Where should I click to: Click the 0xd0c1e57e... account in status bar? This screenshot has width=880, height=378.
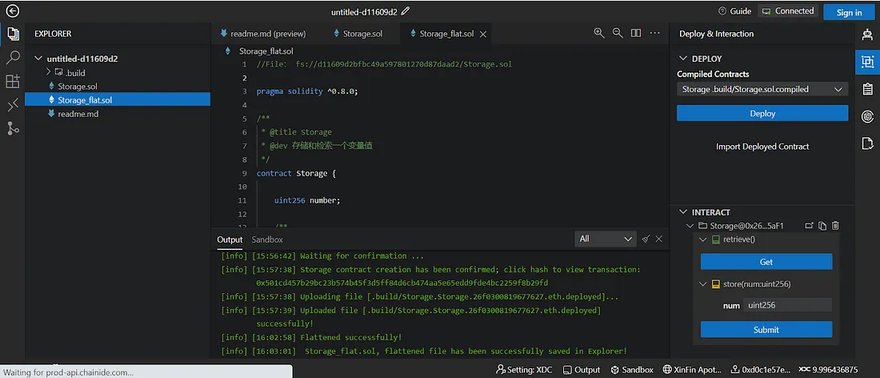click(x=760, y=370)
